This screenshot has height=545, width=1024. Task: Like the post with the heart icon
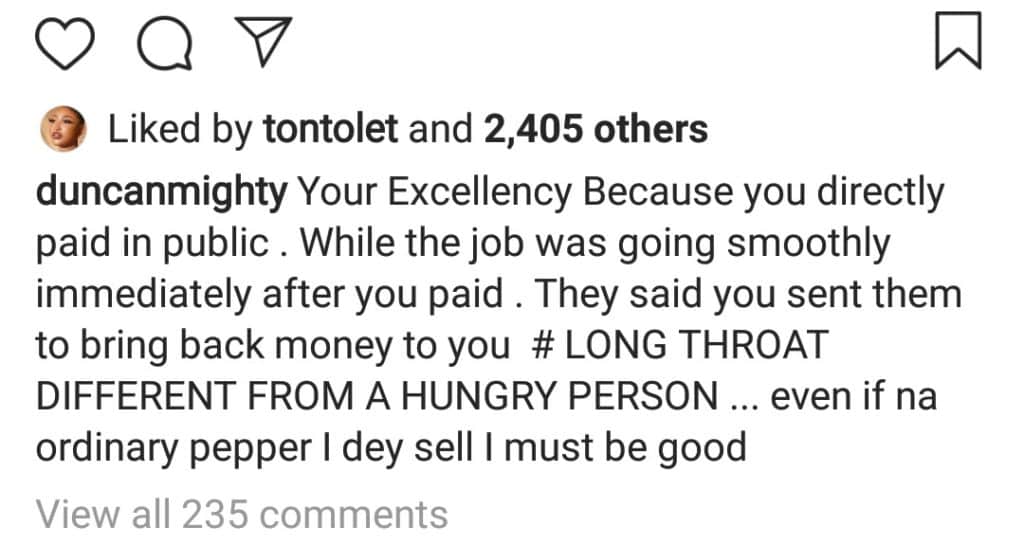(x=66, y=45)
